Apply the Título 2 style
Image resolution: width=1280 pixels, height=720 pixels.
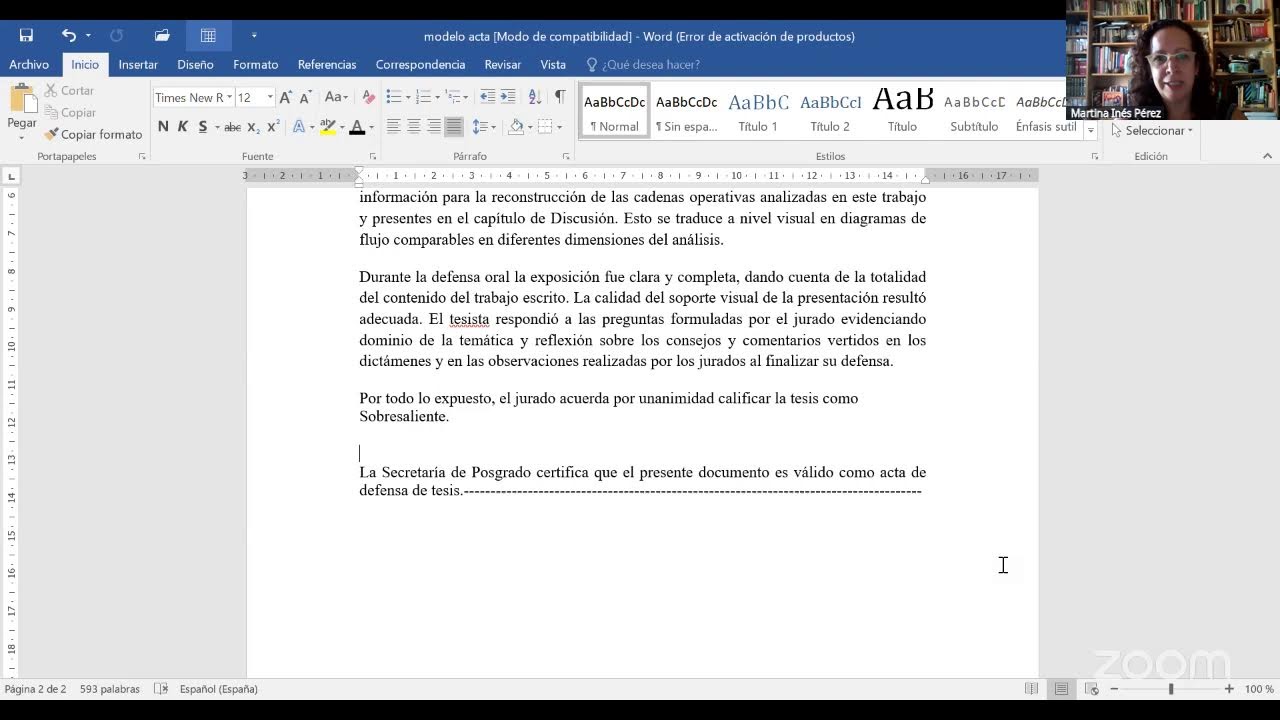(830, 111)
